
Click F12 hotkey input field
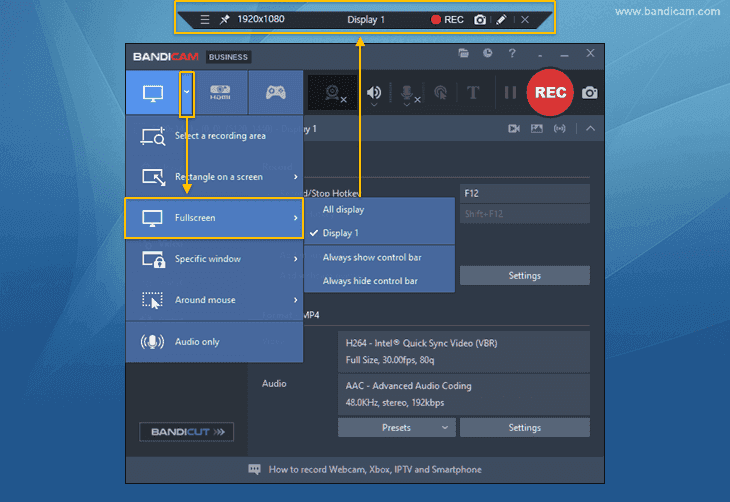coord(525,193)
